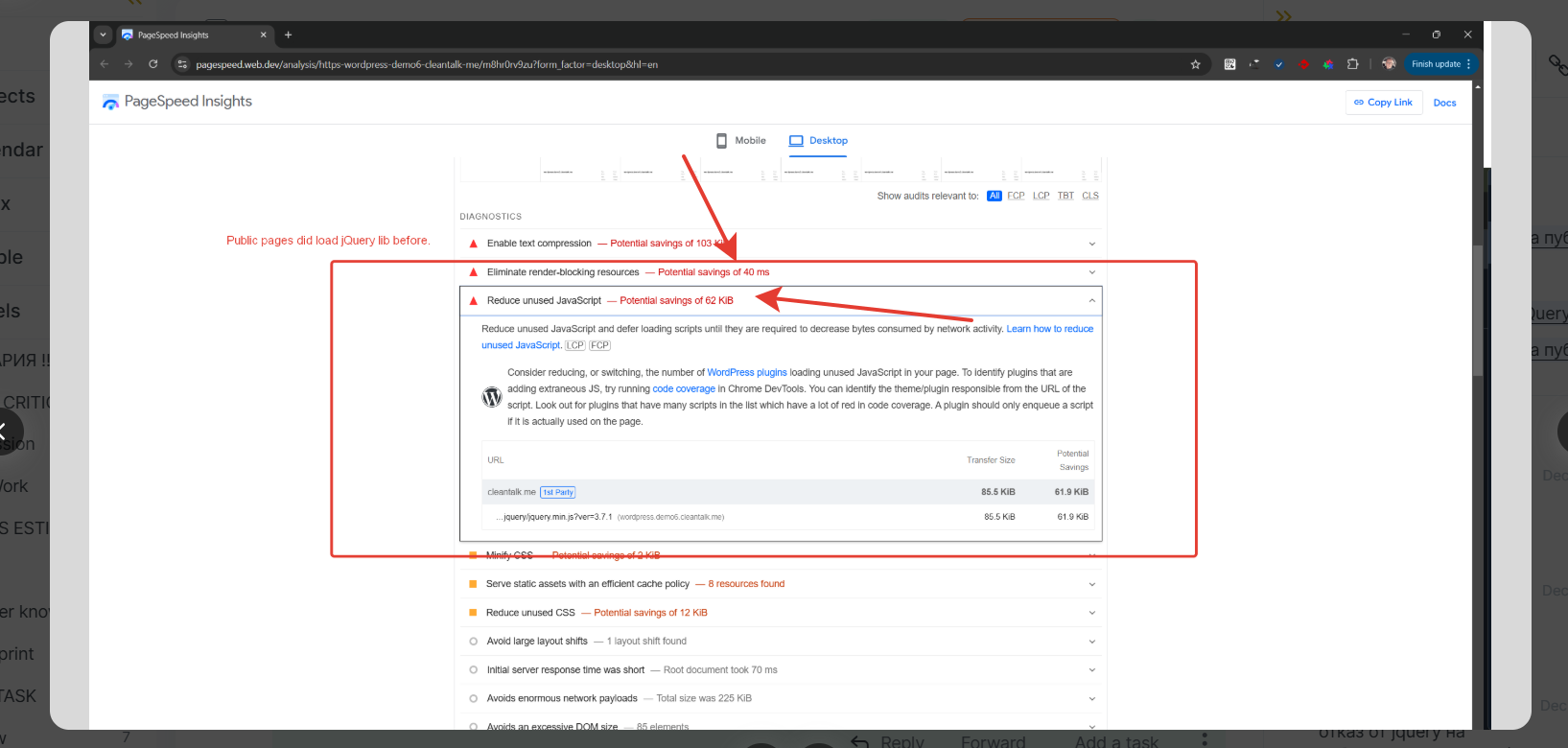Image resolution: width=1568 pixels, height=748 pixels.
Task: Filter audits by TBT
Action: click(1065, 196)
